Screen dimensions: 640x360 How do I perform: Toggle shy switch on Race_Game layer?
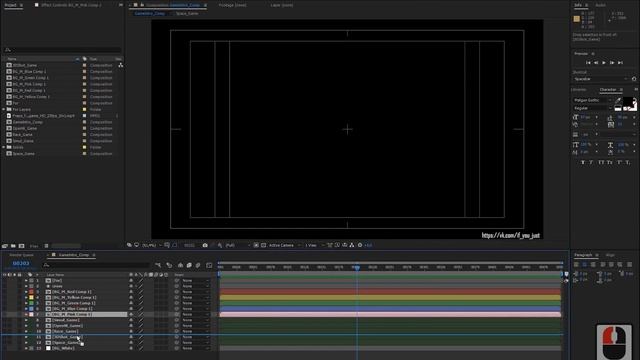point(131,331)
